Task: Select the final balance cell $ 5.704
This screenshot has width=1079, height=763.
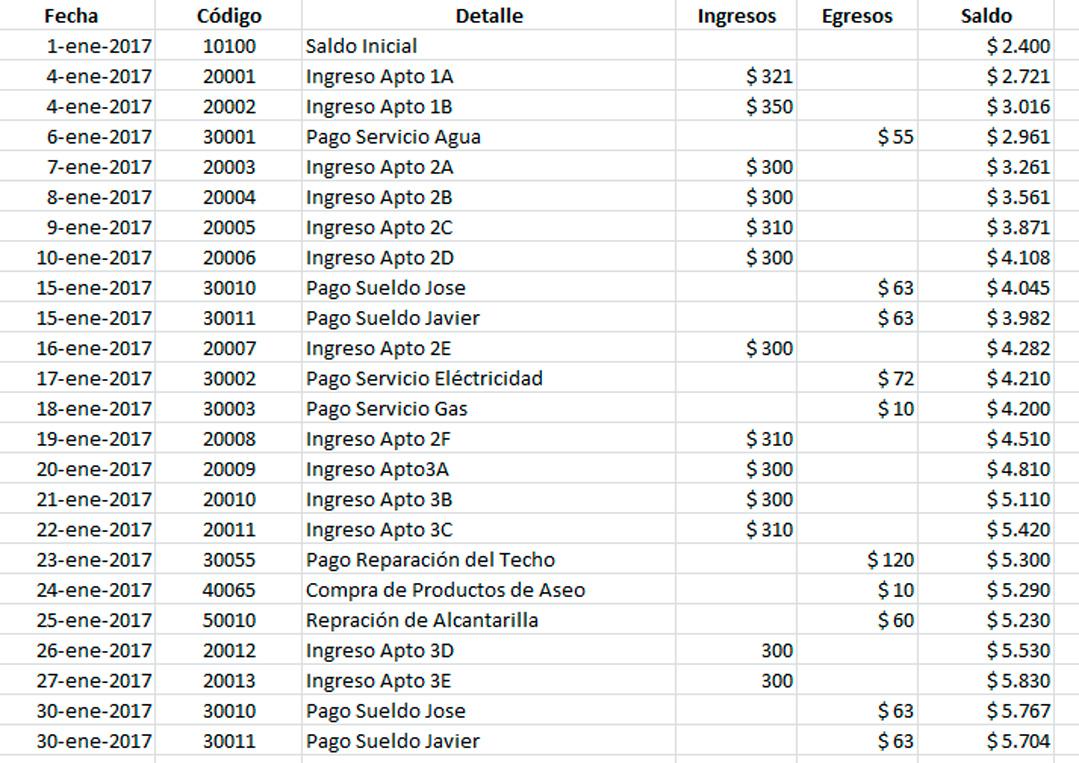Action: click(1017, 741)
